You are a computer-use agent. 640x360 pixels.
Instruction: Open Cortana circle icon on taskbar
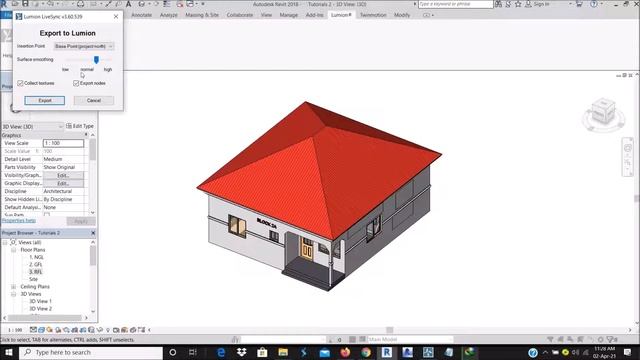click(x=172, y=352)
